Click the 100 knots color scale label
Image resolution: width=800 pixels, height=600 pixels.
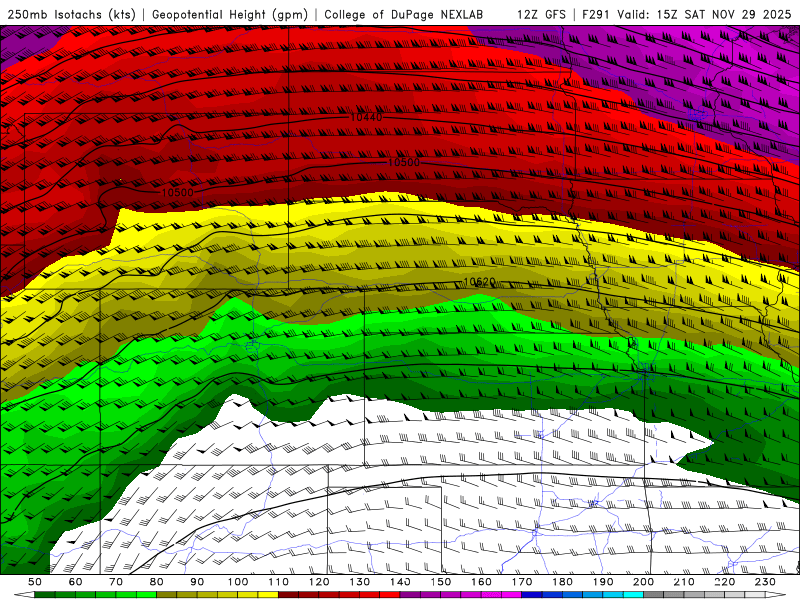pos(238,582)
